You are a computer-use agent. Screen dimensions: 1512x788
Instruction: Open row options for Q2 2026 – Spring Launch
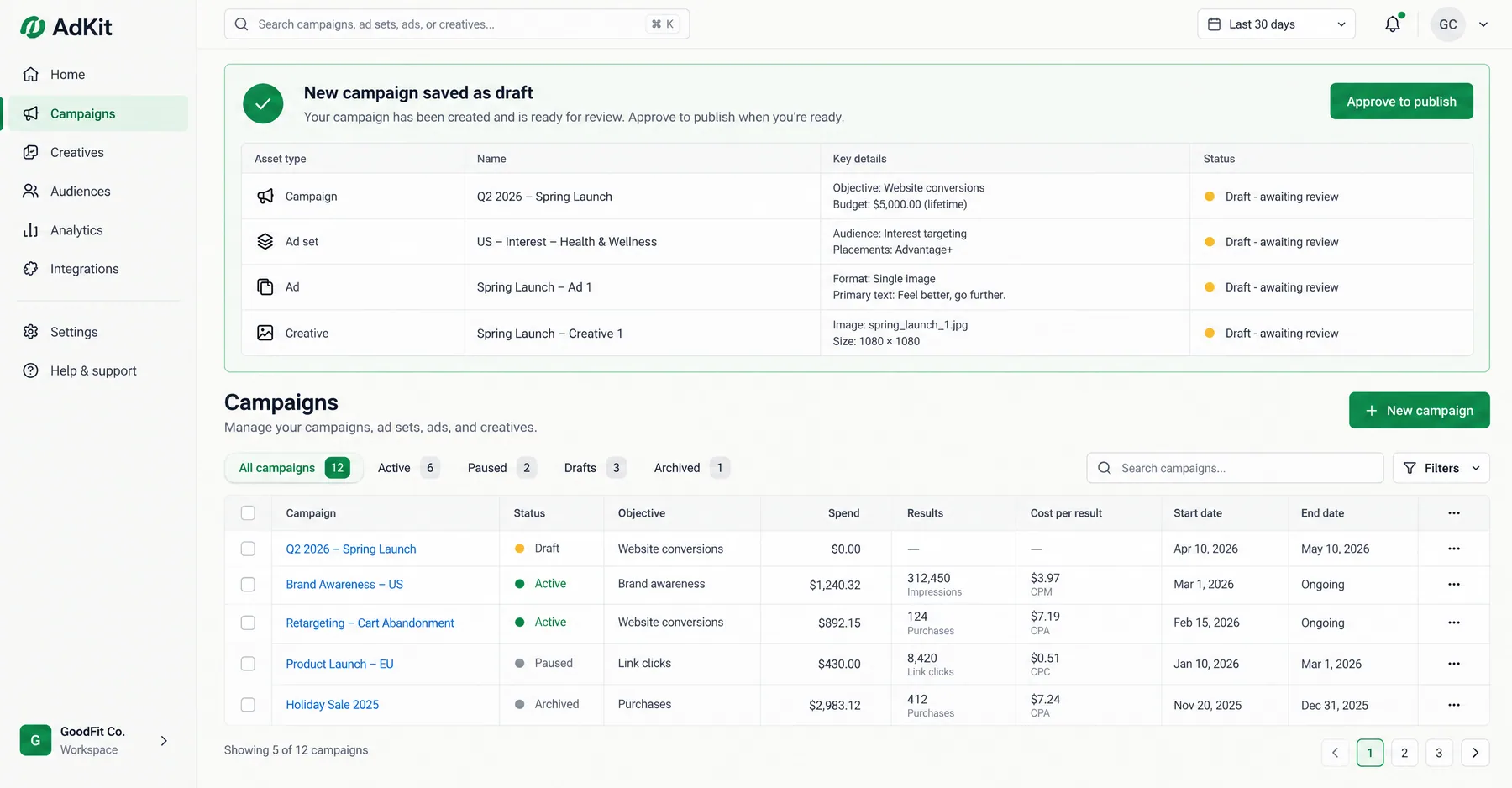click(1454, 549)
